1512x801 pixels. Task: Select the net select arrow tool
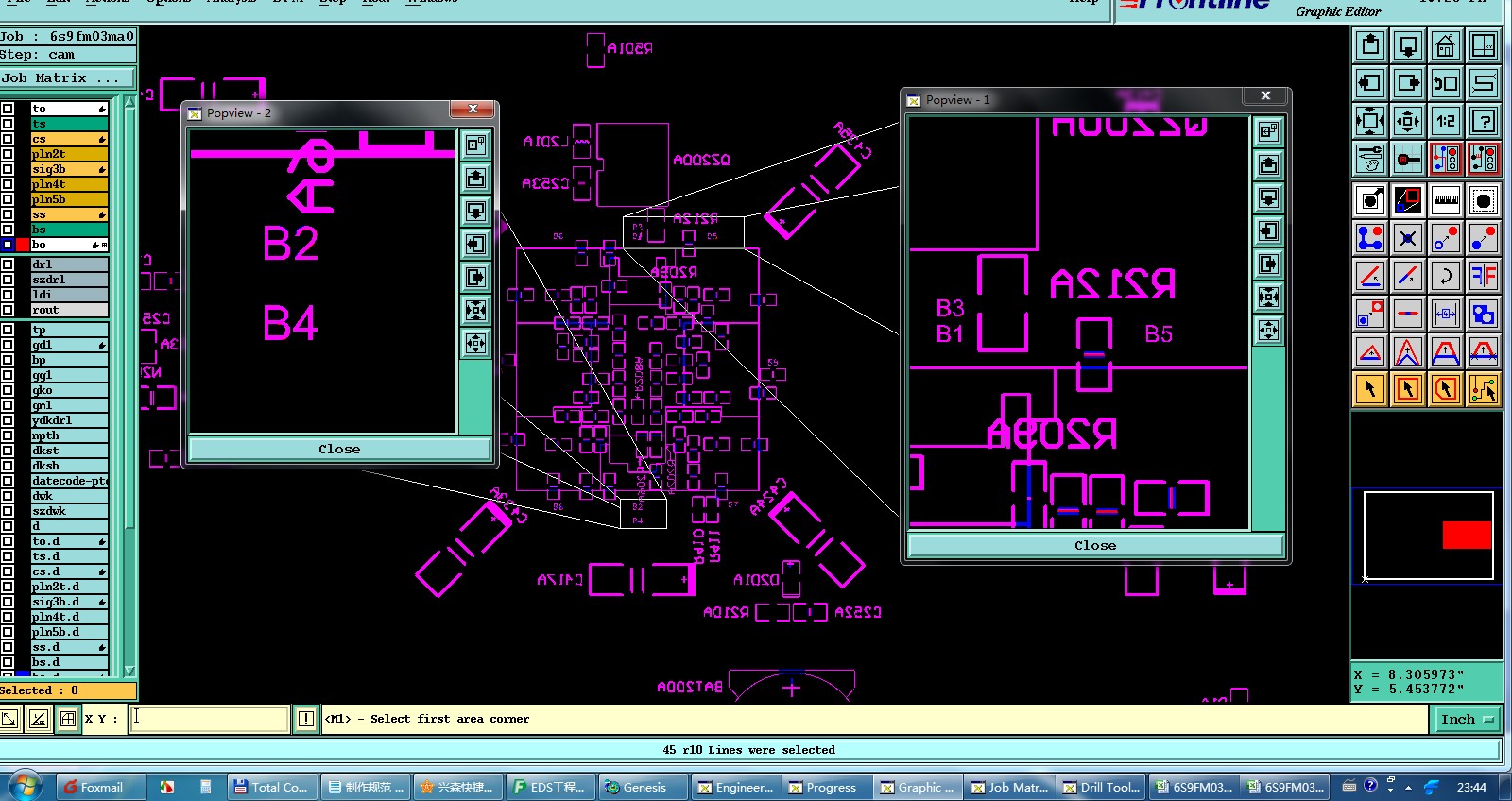pyautogui.click(x=1484, y=389)
